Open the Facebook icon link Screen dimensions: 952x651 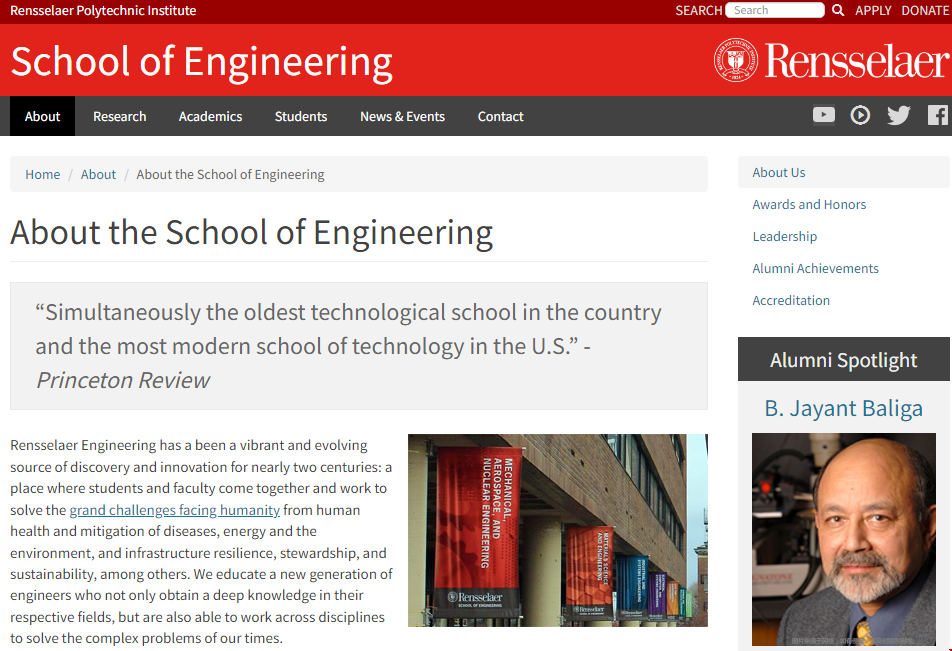(x=938, y=115)
